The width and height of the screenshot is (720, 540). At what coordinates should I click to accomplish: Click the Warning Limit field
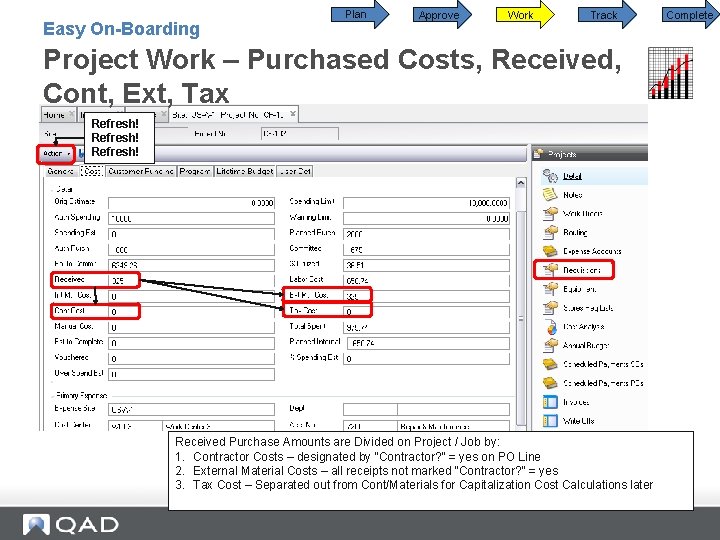(426, 218)
